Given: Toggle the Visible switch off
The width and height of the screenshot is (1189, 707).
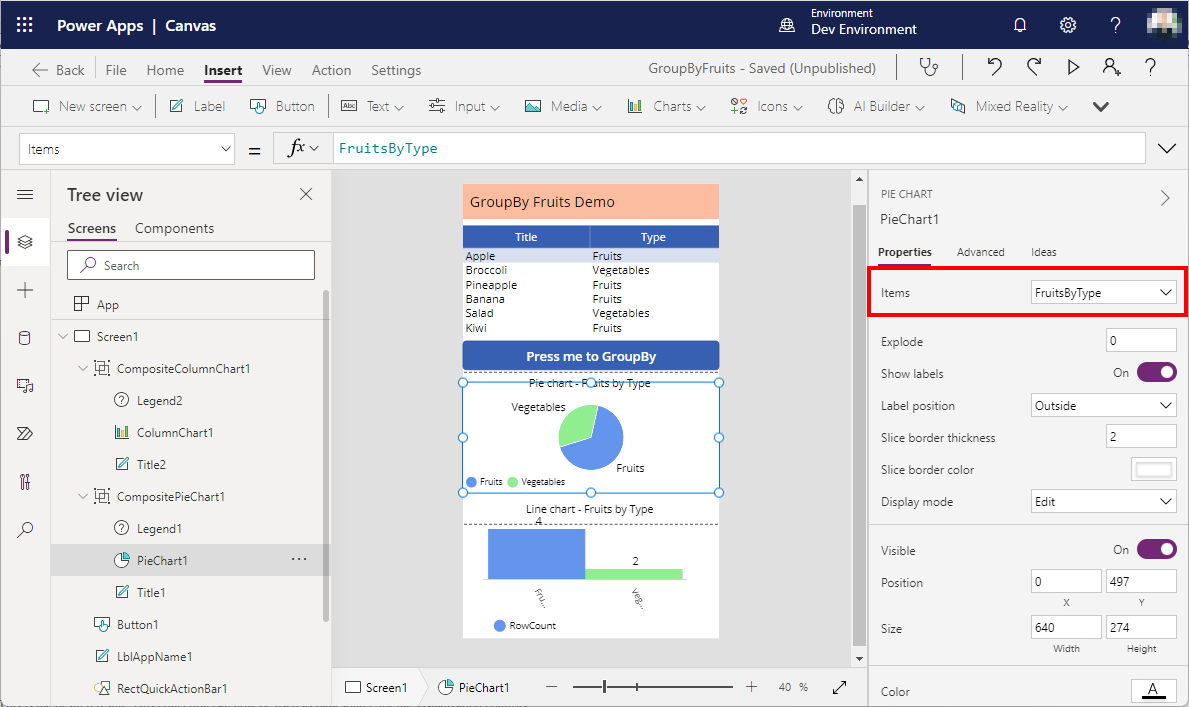Looking at the screenshot, I should click(x=1156, y=550).
